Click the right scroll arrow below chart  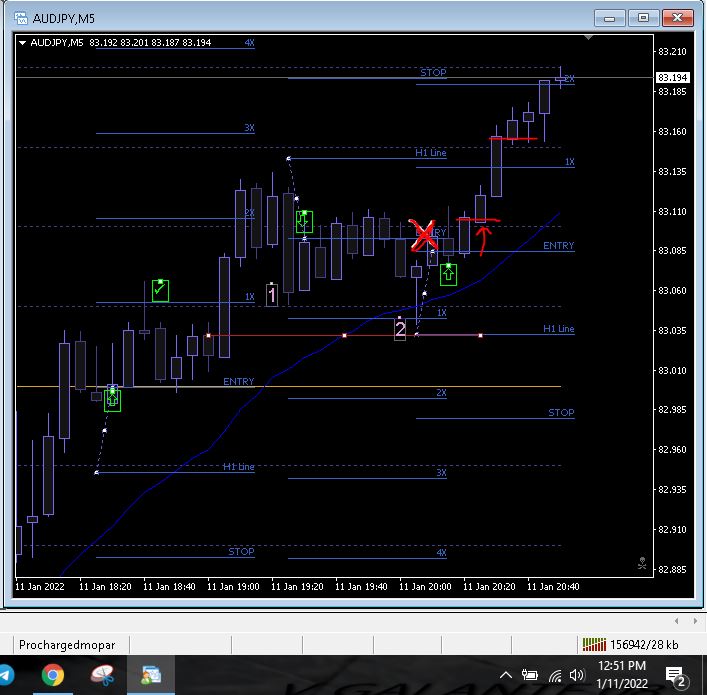pyautogui.click(x=695, y=621)
